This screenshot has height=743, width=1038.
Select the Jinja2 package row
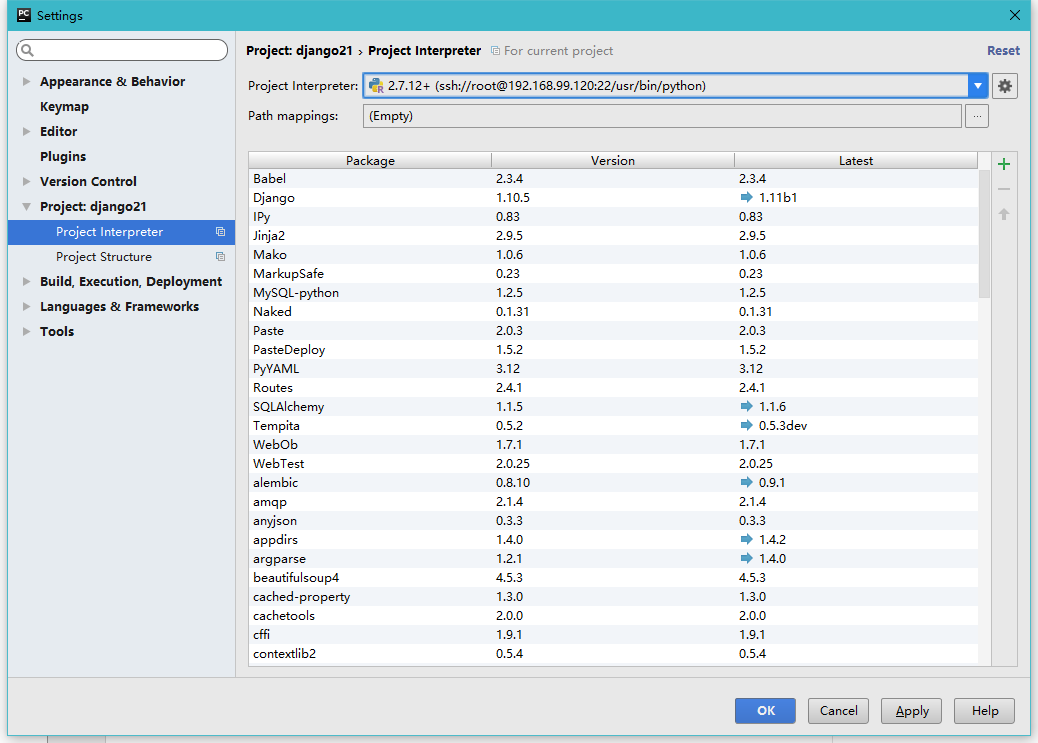[x=614, y=236]
